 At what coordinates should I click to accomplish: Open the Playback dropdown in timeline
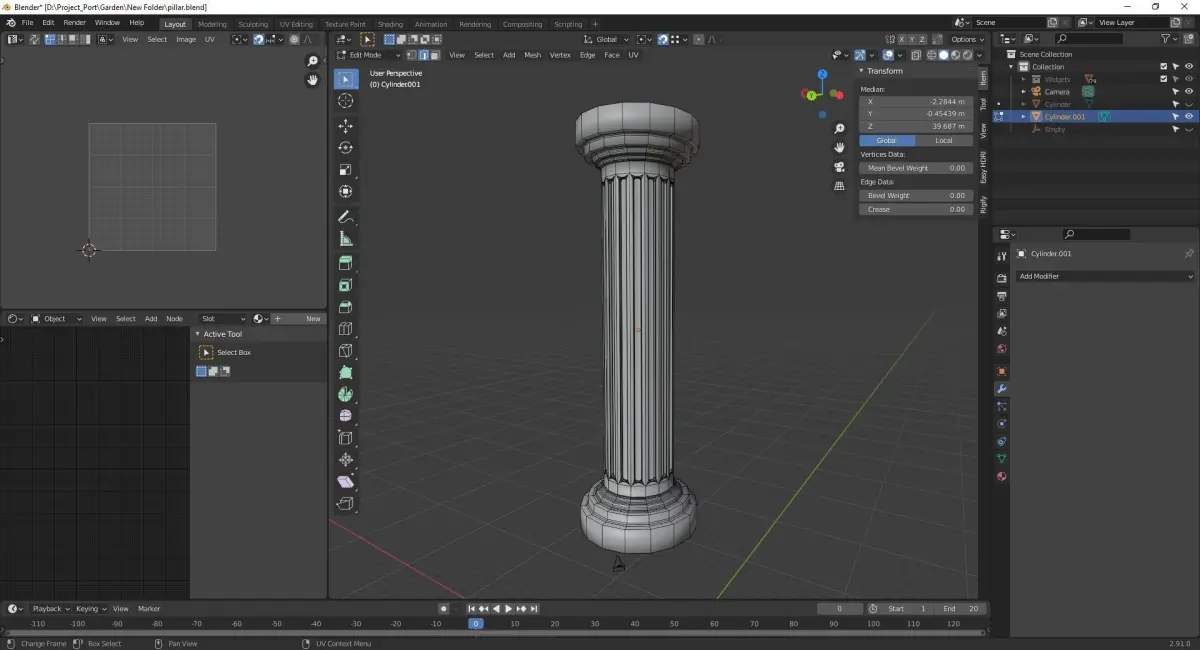click(50, 608)
